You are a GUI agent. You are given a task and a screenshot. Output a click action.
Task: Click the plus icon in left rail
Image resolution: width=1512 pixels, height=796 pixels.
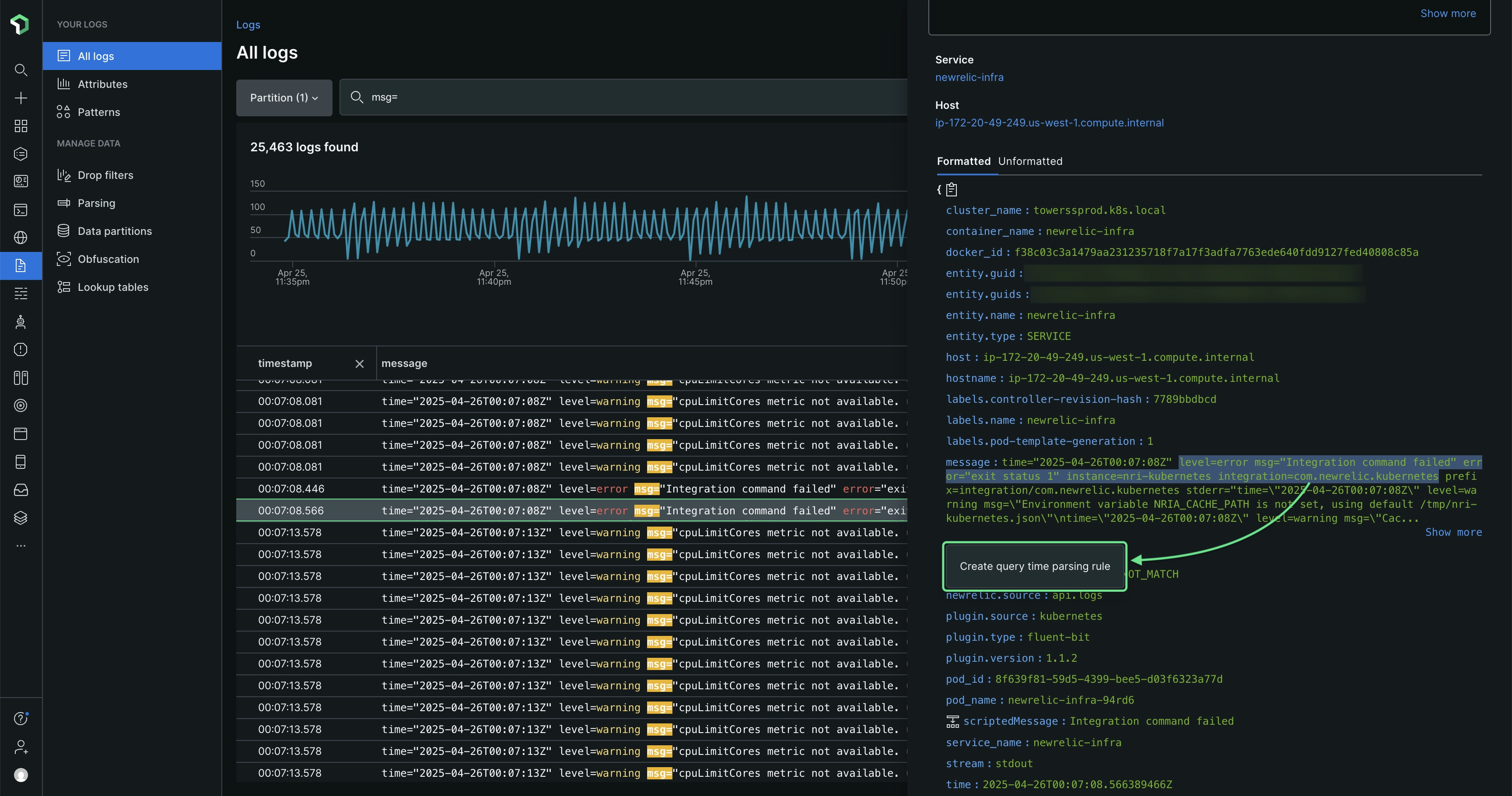tap(21, 98)
